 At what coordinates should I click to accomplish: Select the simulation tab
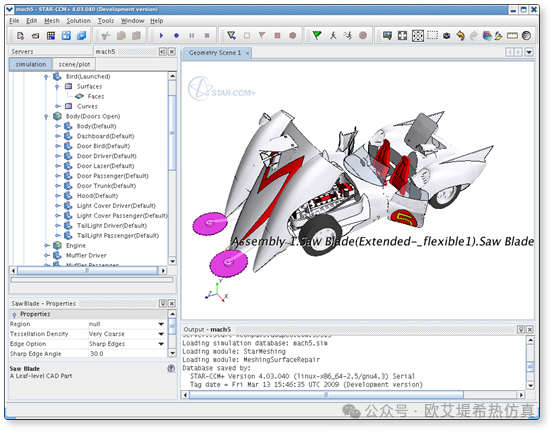click(x=31, y=65)
